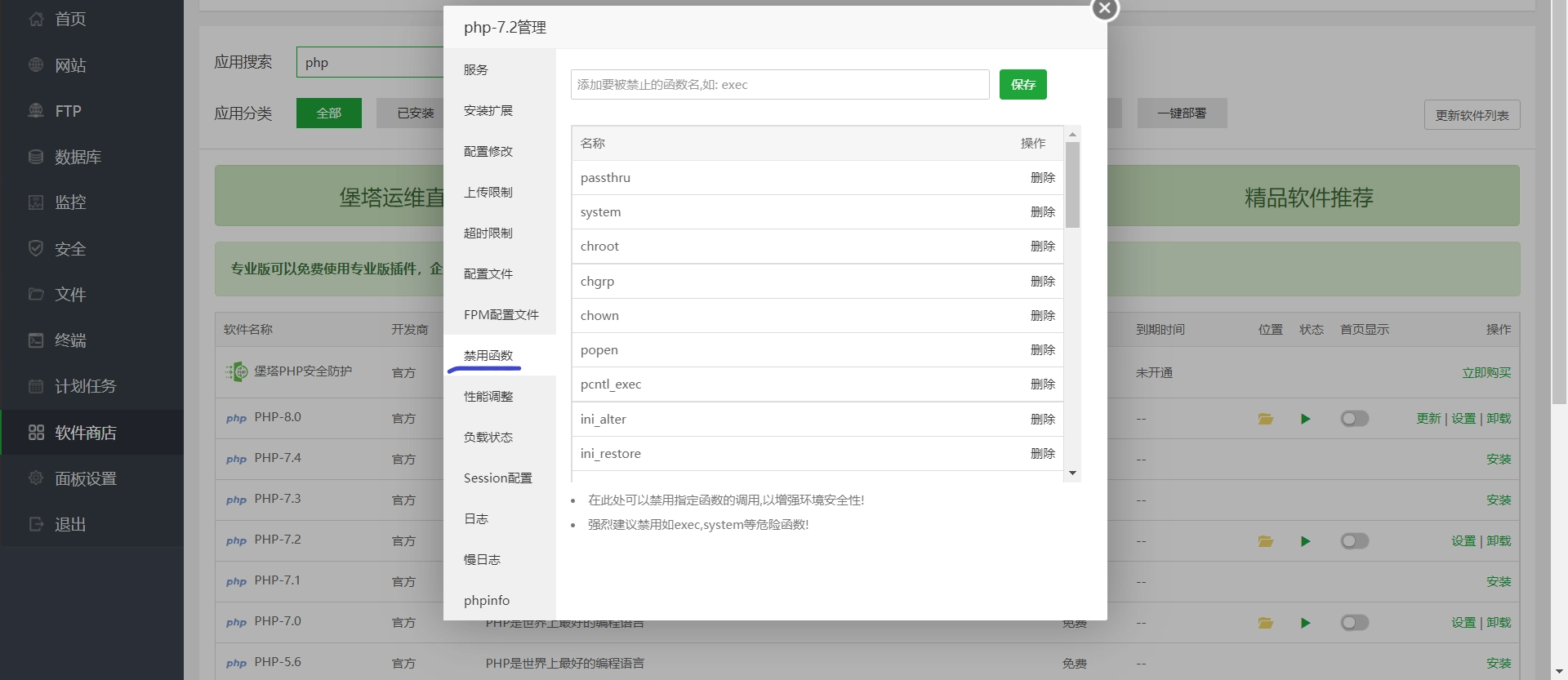Screen dimensions: 1568x680
Task: Select the 上传限制 tab
Action: pyautogui.click(x=500, y=192)
